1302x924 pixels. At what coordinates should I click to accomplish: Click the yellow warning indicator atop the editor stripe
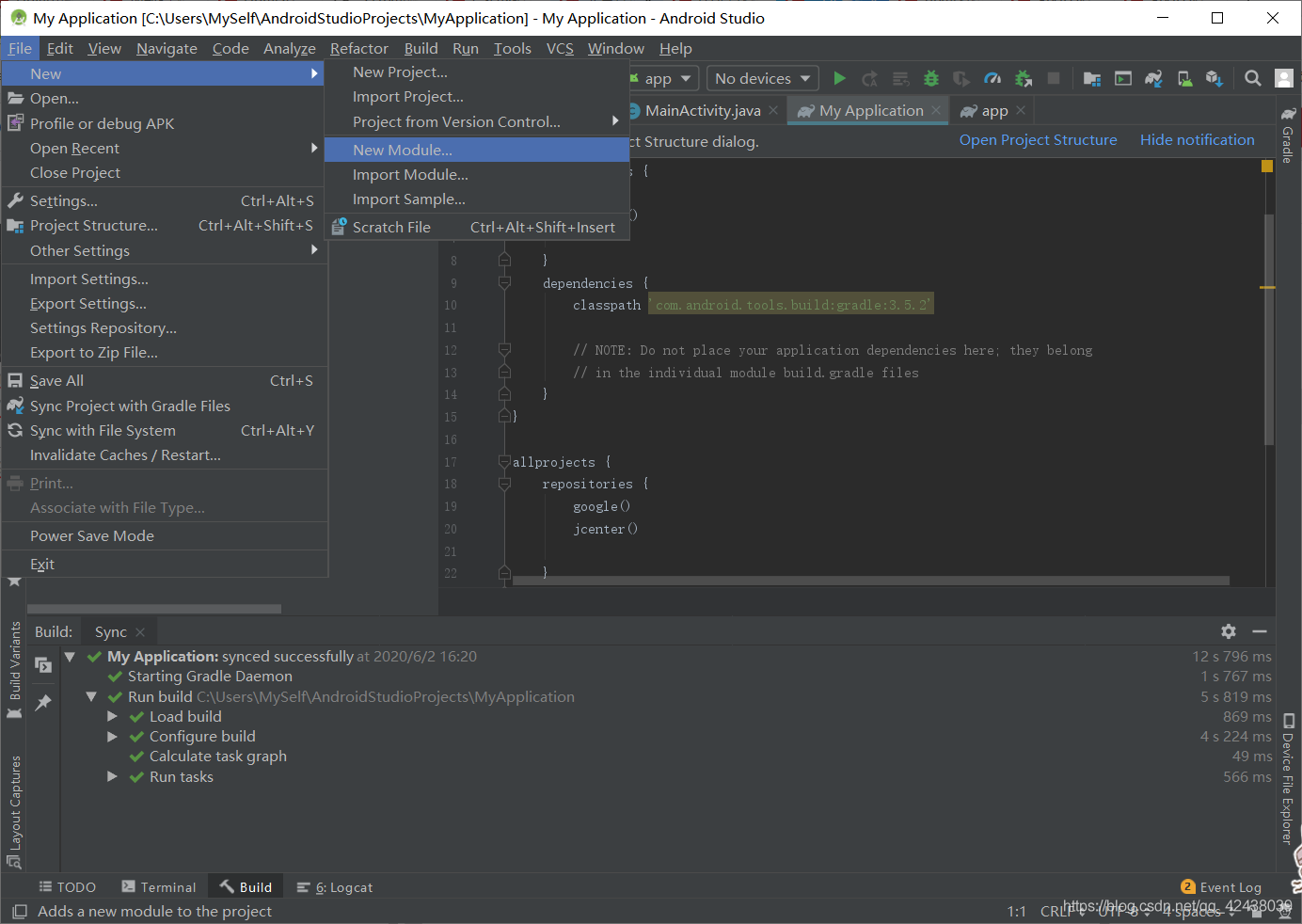tap(1267, 167)
